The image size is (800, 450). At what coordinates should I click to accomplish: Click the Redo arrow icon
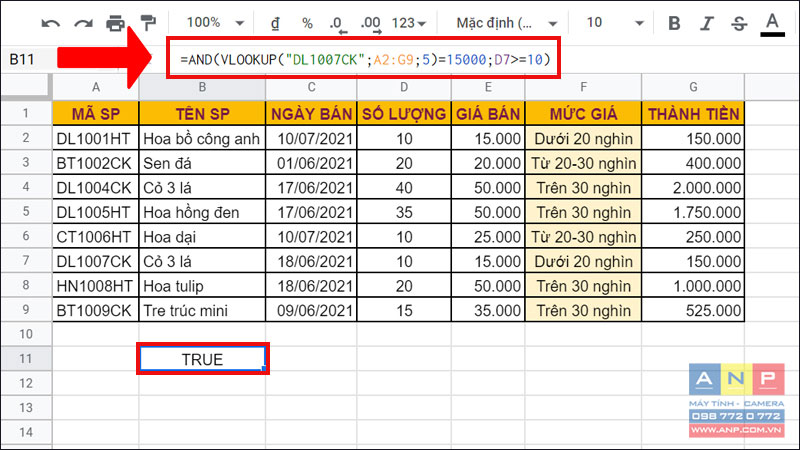click(83, 23)
